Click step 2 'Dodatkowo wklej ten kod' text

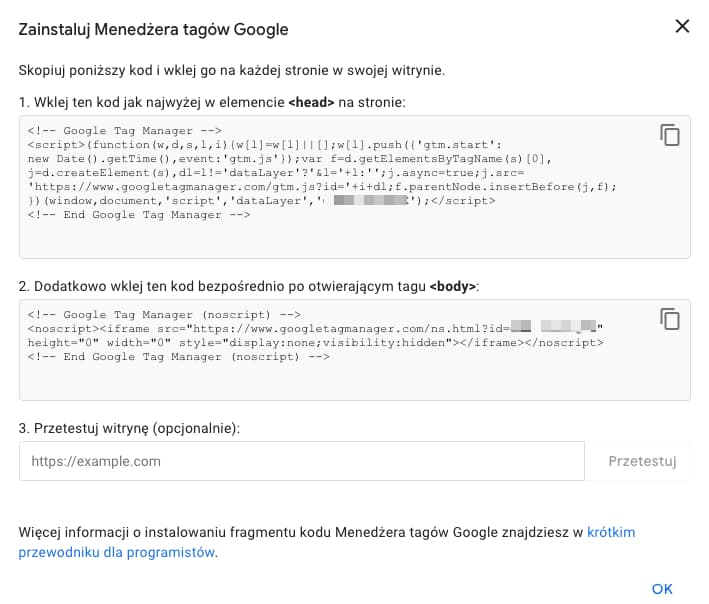coord(249,287)
